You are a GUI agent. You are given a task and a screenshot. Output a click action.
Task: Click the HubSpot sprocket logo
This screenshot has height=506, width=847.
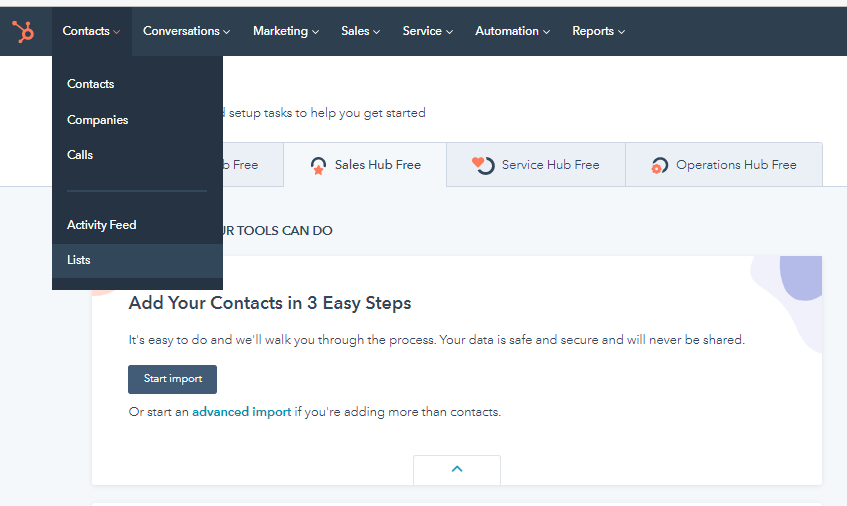[23, 31]
